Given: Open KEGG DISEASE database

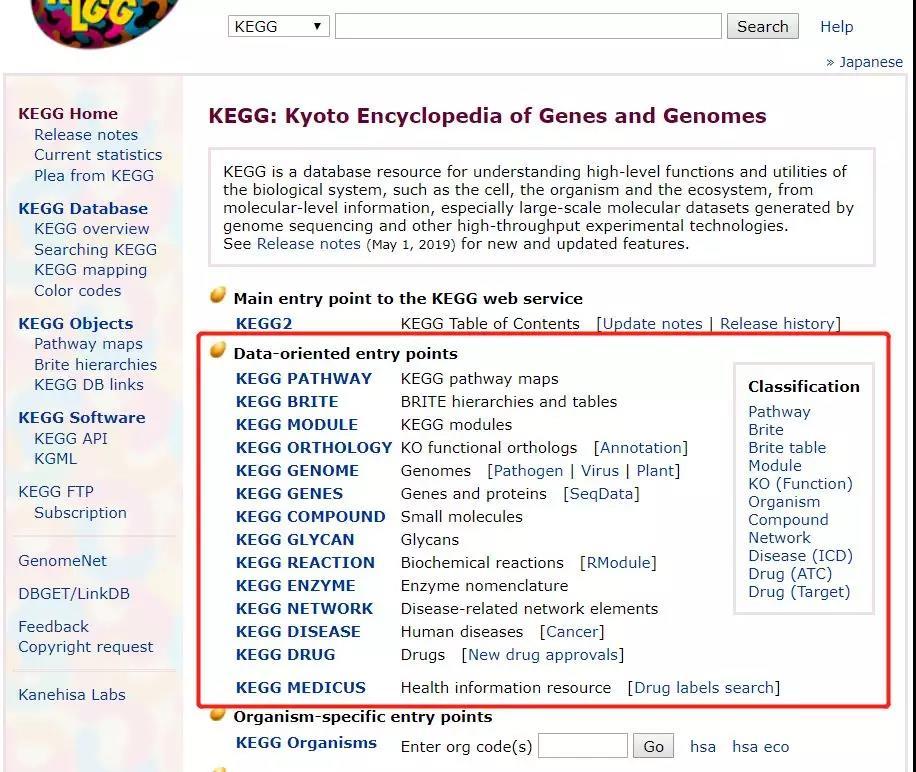Looking at the screenshot, I should (298, 631).
